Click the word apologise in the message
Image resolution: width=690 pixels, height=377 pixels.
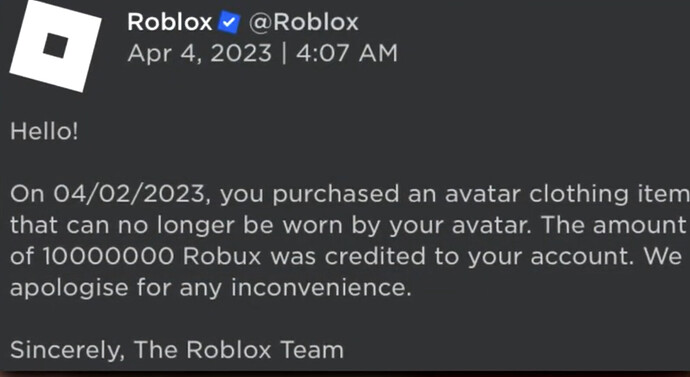click(69, 289)
